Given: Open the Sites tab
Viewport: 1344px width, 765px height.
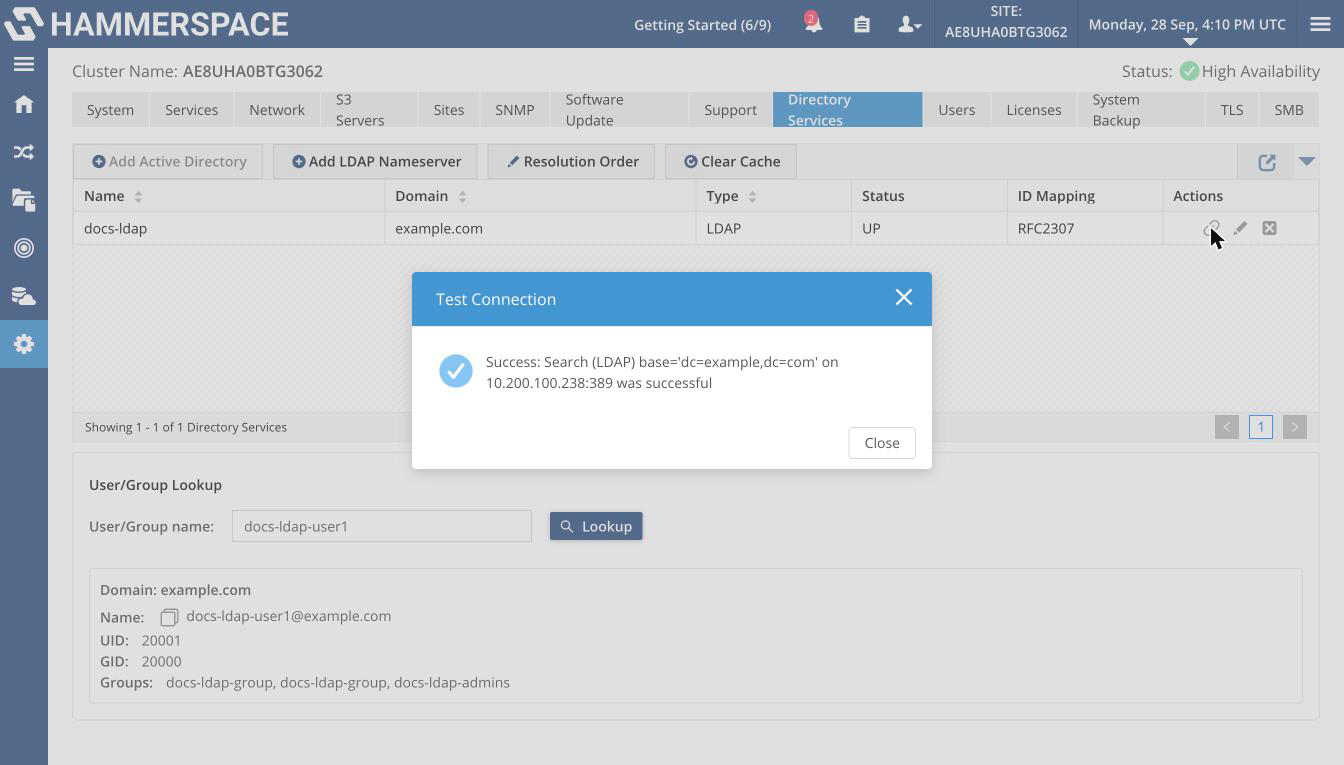Looking at the screenshot, I should point(449,110).
